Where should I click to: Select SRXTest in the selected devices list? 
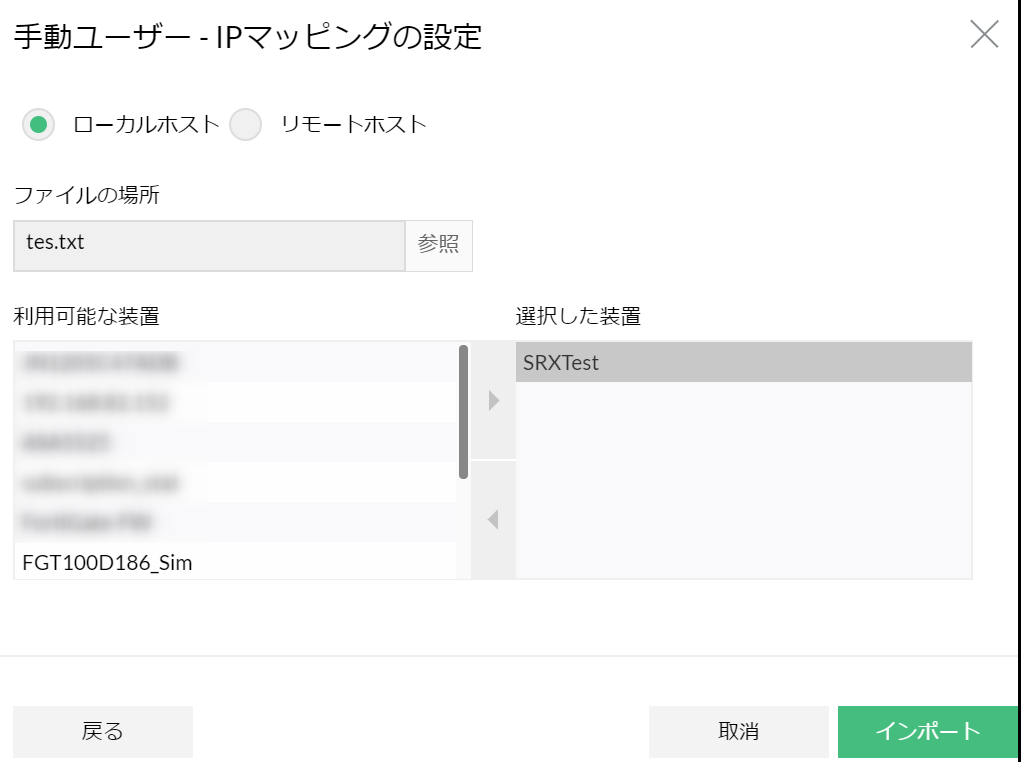pos(743,362)
